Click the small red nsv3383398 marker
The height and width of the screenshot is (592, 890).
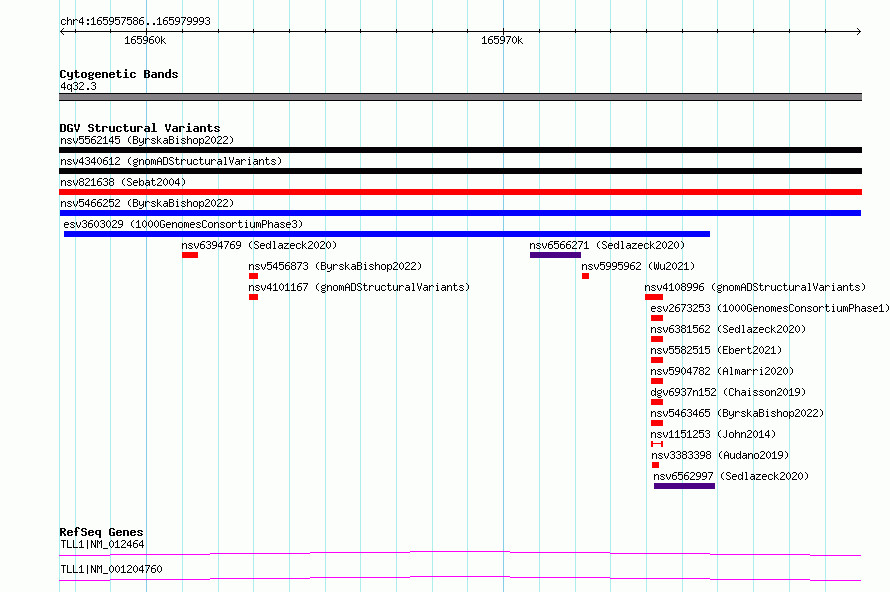[x=656, y=465]
